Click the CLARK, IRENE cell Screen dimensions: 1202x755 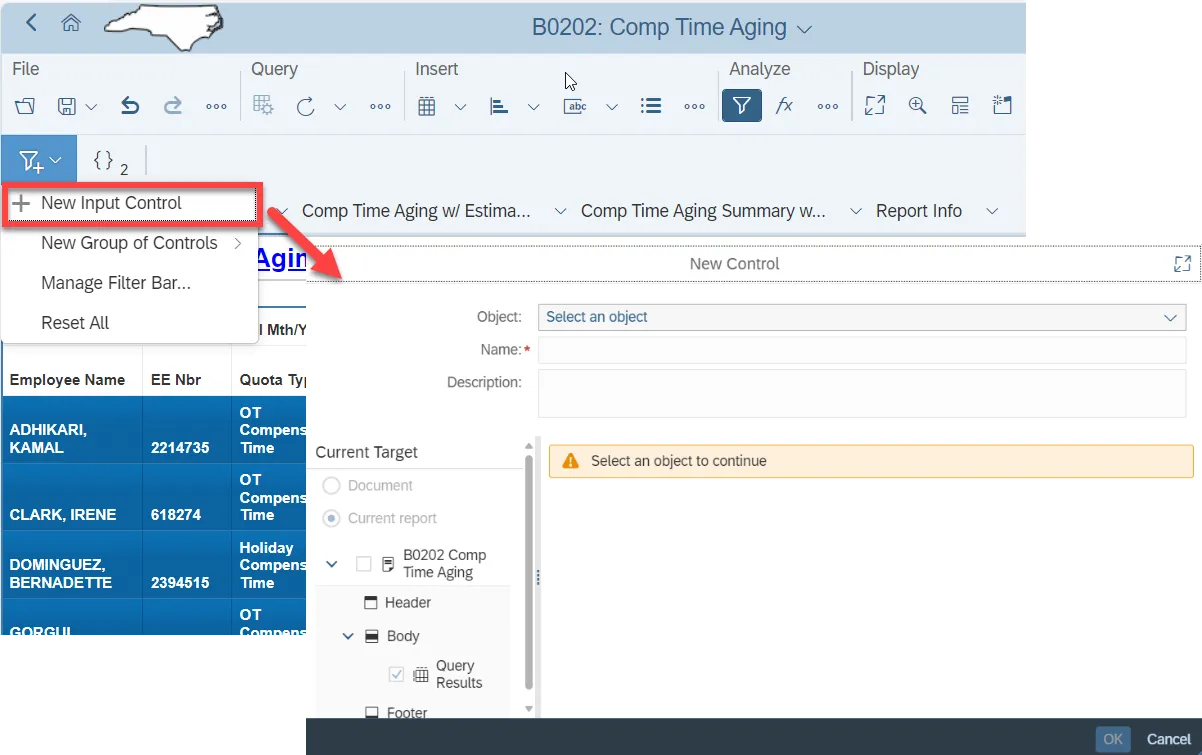pos(72,497)
